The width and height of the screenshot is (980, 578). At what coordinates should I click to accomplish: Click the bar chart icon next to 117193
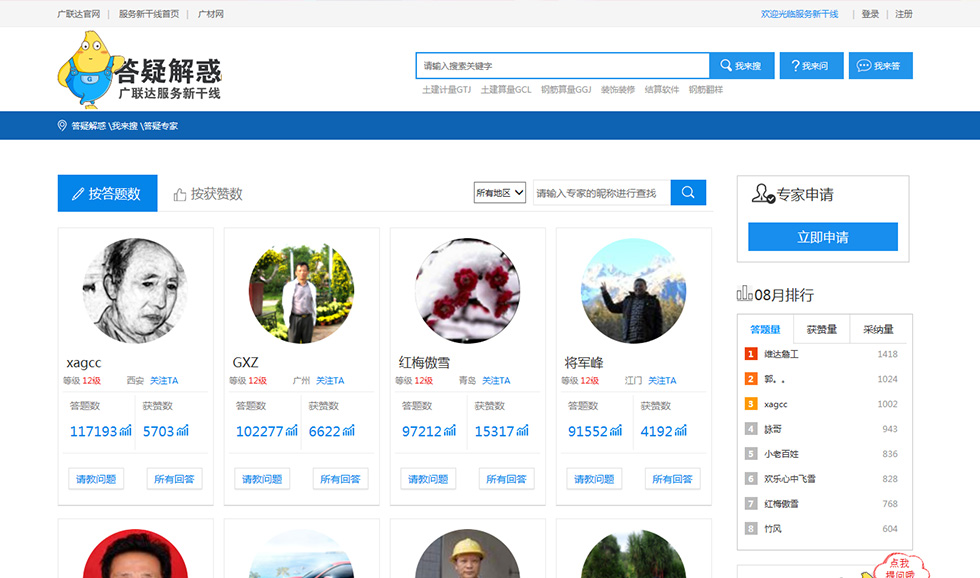point(126,431)
